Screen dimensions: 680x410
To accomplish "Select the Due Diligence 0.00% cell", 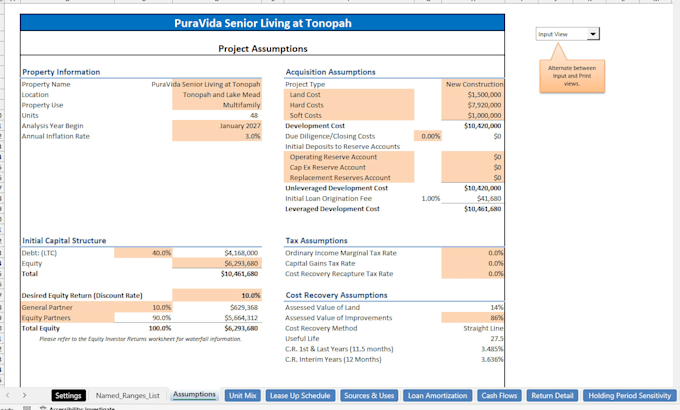I will click(428, 136).
